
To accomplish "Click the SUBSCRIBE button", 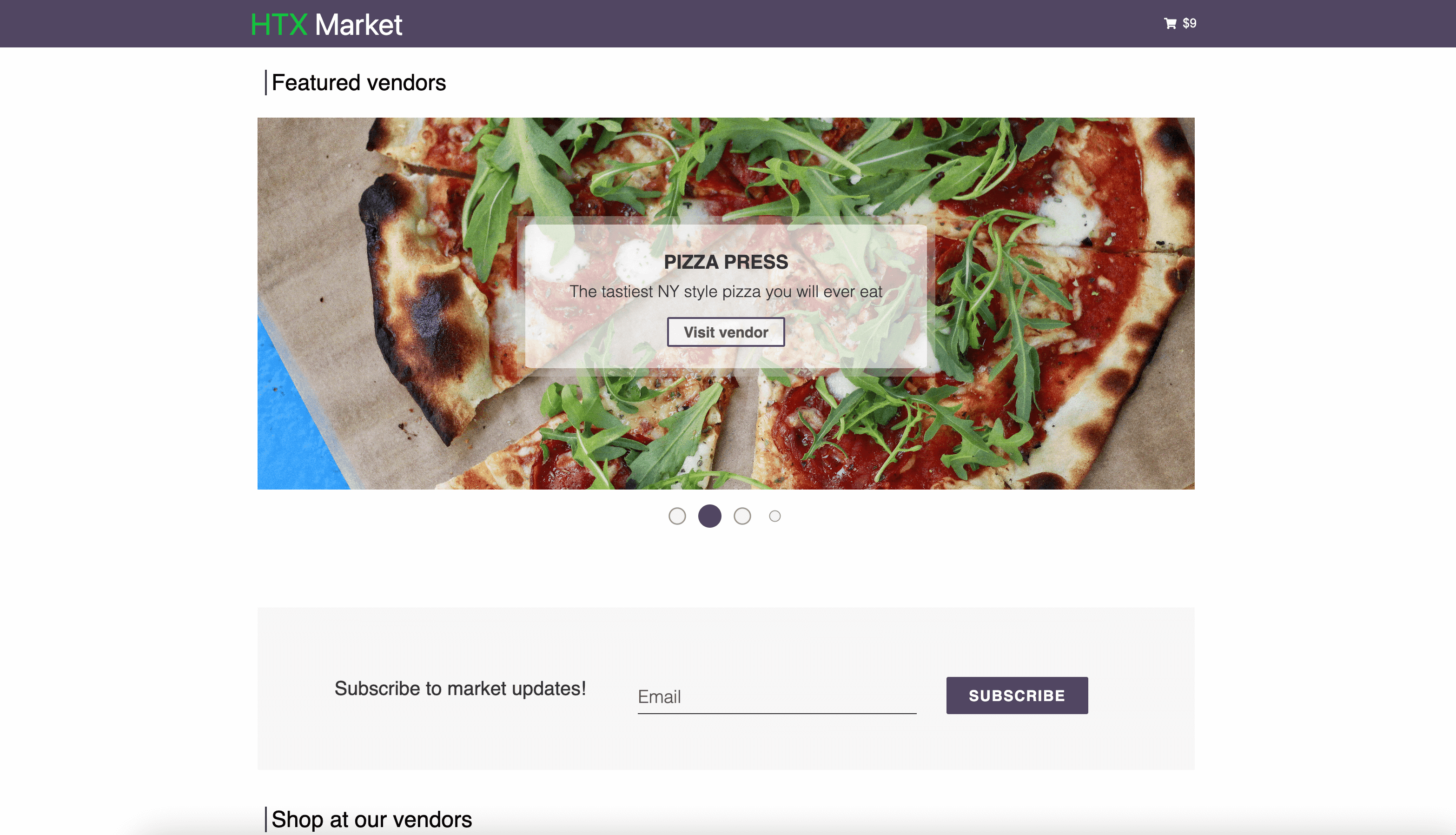I will click(1017, 695).
